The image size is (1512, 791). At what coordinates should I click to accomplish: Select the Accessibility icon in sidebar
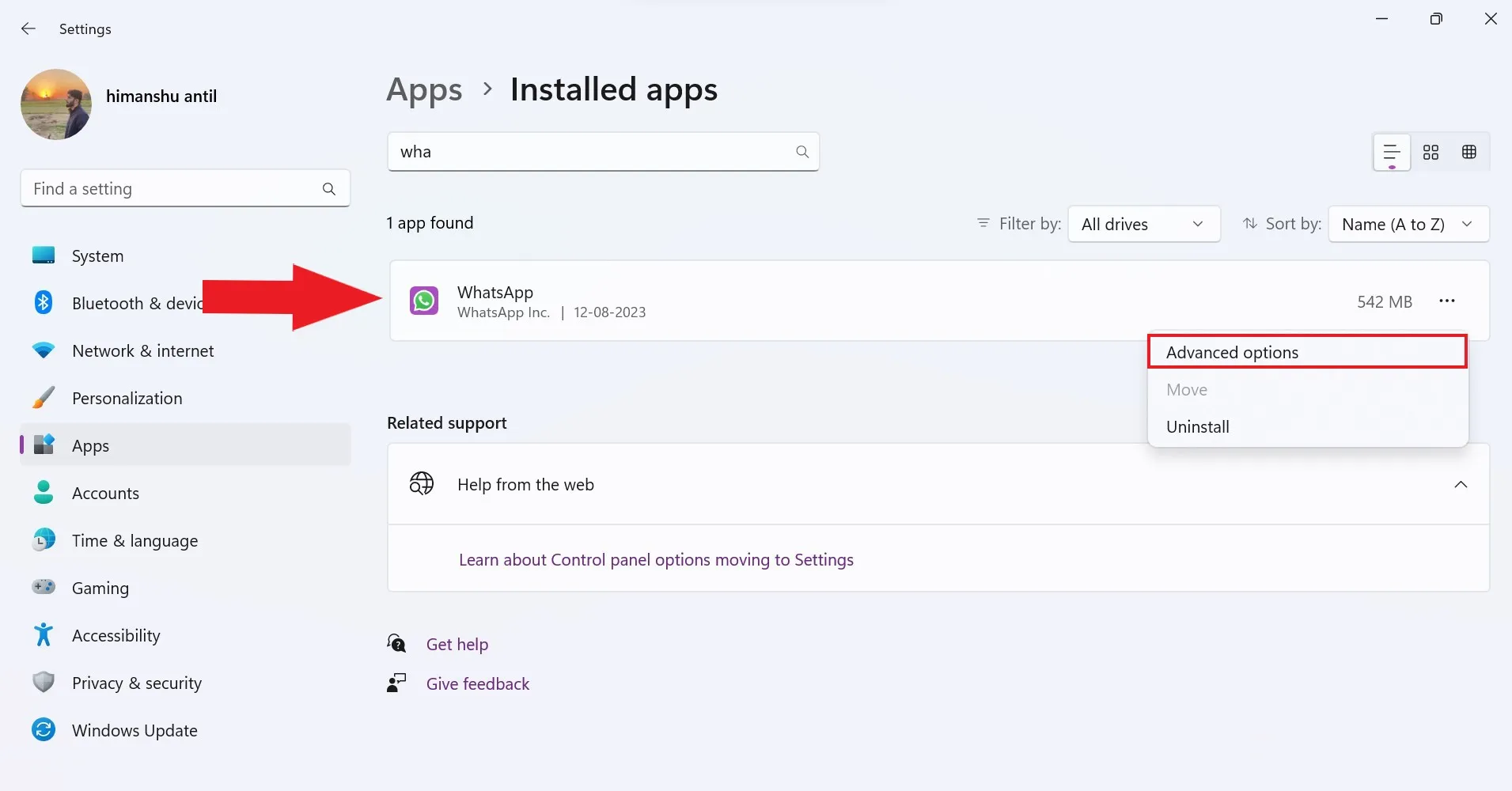tap(44, 634)
